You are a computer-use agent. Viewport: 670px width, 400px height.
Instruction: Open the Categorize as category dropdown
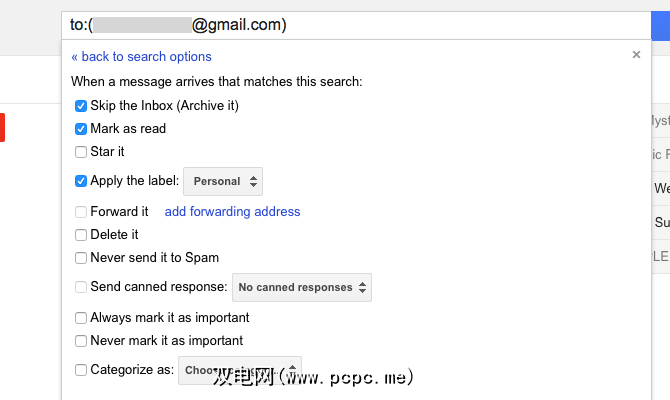(240, 370)
